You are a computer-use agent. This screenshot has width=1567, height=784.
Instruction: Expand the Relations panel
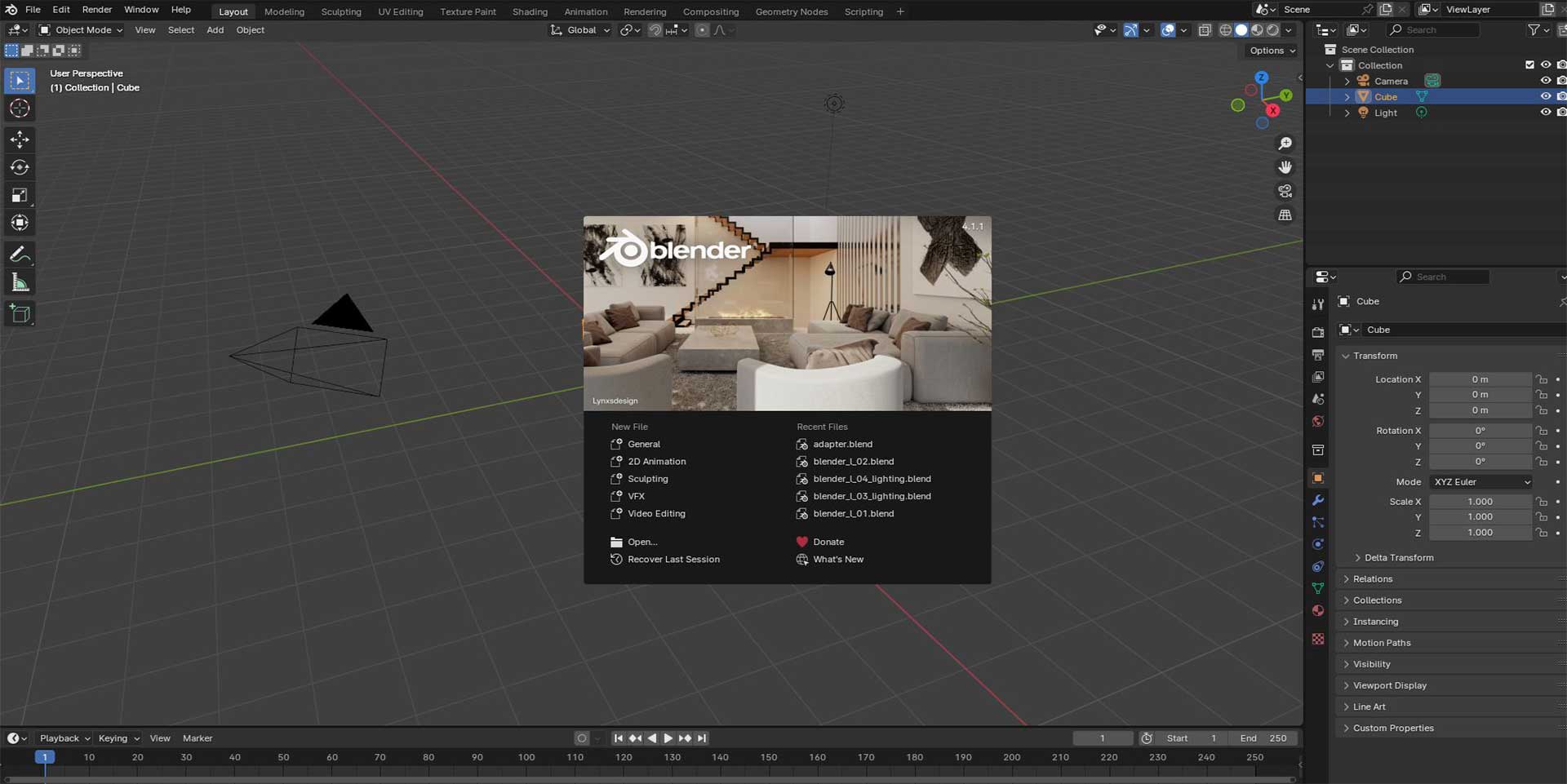coord(1373,579)
